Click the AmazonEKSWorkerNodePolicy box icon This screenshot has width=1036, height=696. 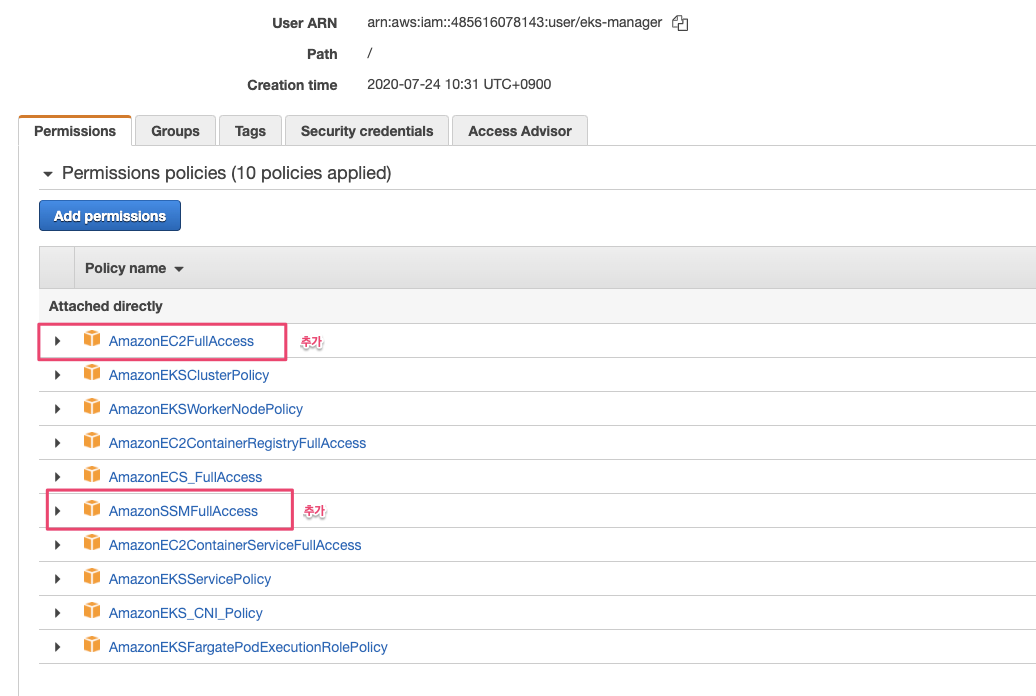click(x=92, y=407)
